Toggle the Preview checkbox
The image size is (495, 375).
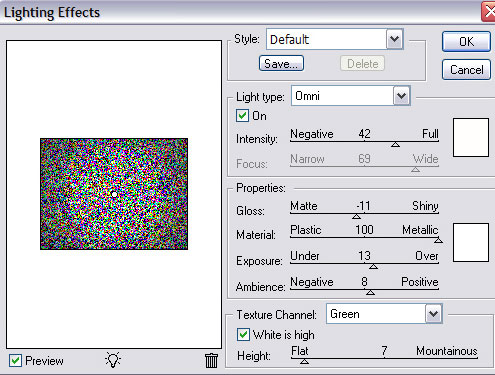click(x=15, y=361)
